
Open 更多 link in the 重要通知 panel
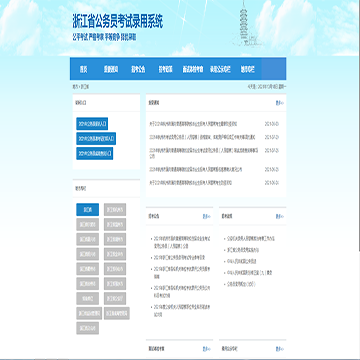tap(280, 103)
